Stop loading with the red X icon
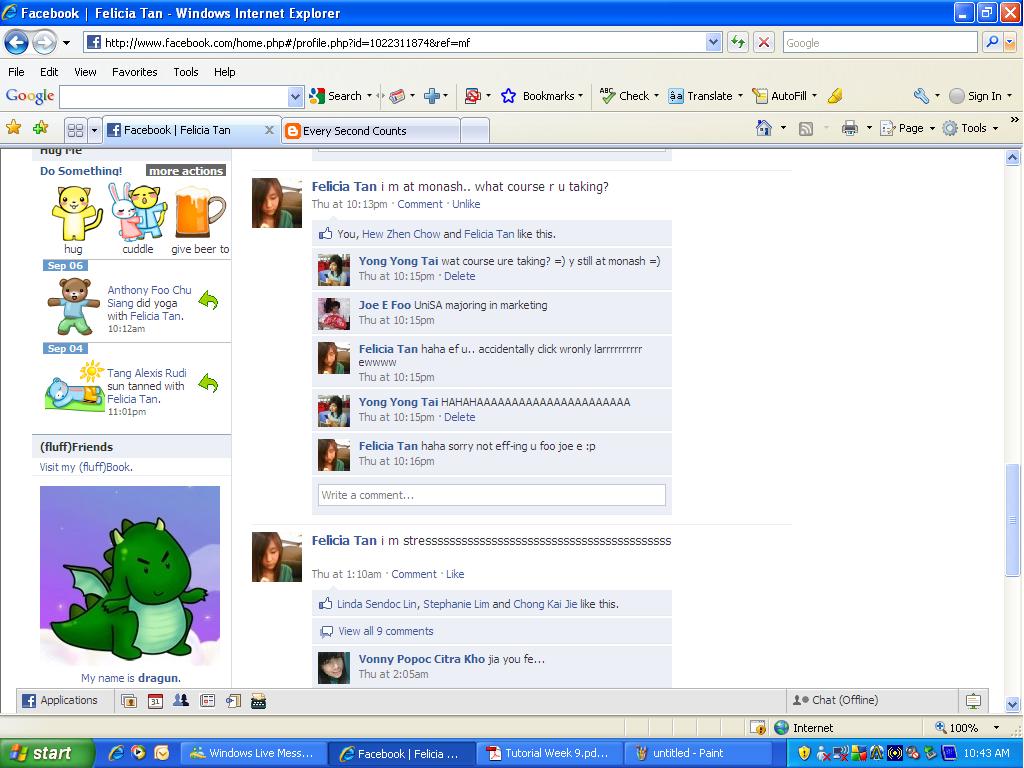The image size is (1024, 768). click(x=763, y=43)
